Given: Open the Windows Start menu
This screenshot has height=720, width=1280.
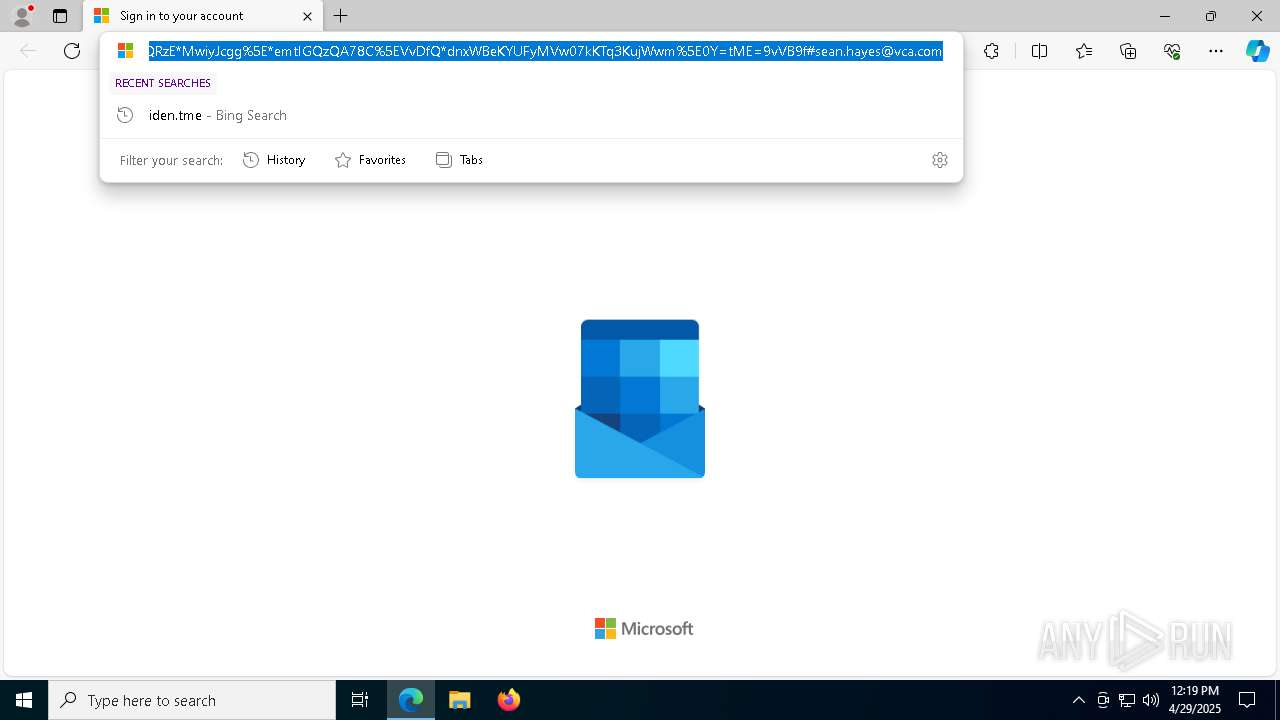Looking at the screenshot, I should click(24, 700).
